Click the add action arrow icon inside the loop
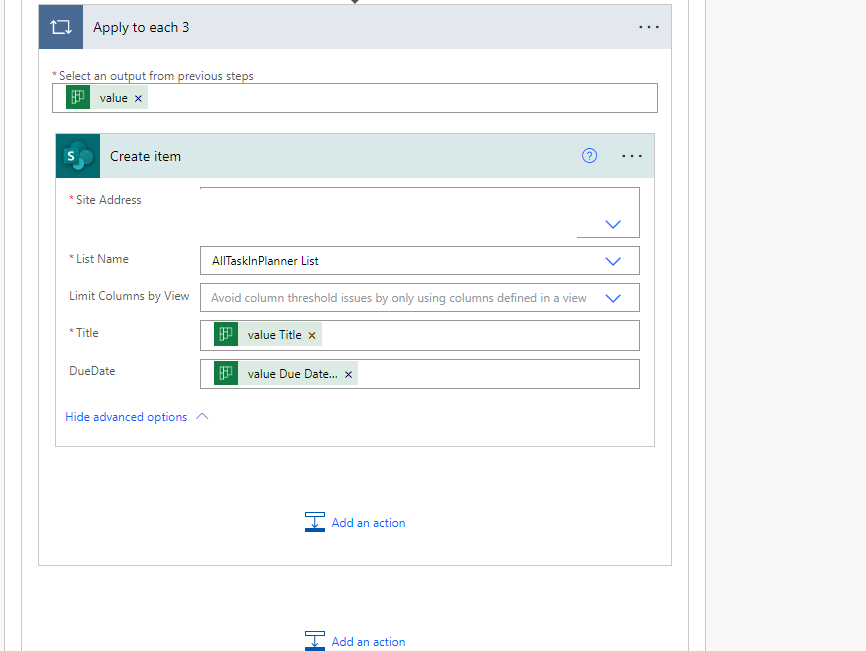Screen dimensions: 866x651 pyautogui.click(x=314, y=521)
